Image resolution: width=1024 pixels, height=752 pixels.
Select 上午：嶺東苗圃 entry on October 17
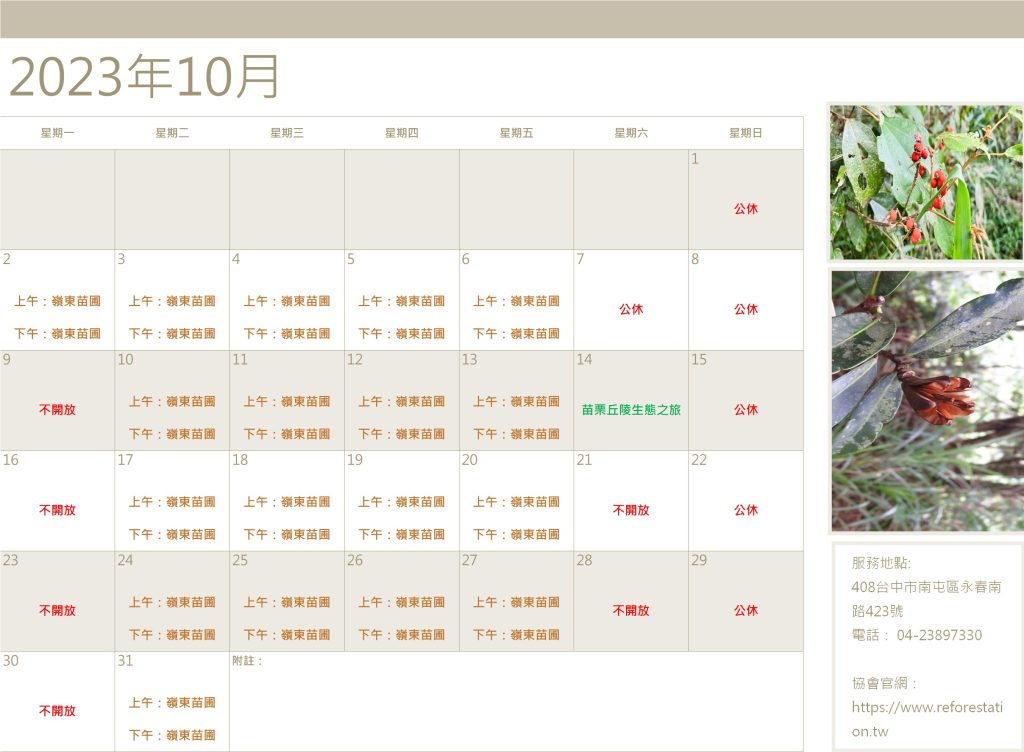click(x=172, y=502)
